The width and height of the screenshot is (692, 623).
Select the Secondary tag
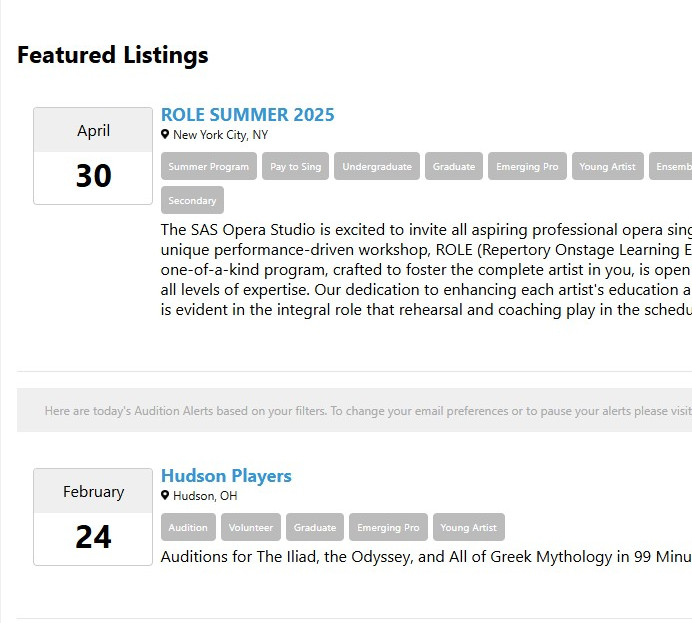click(x=192, y=200)
